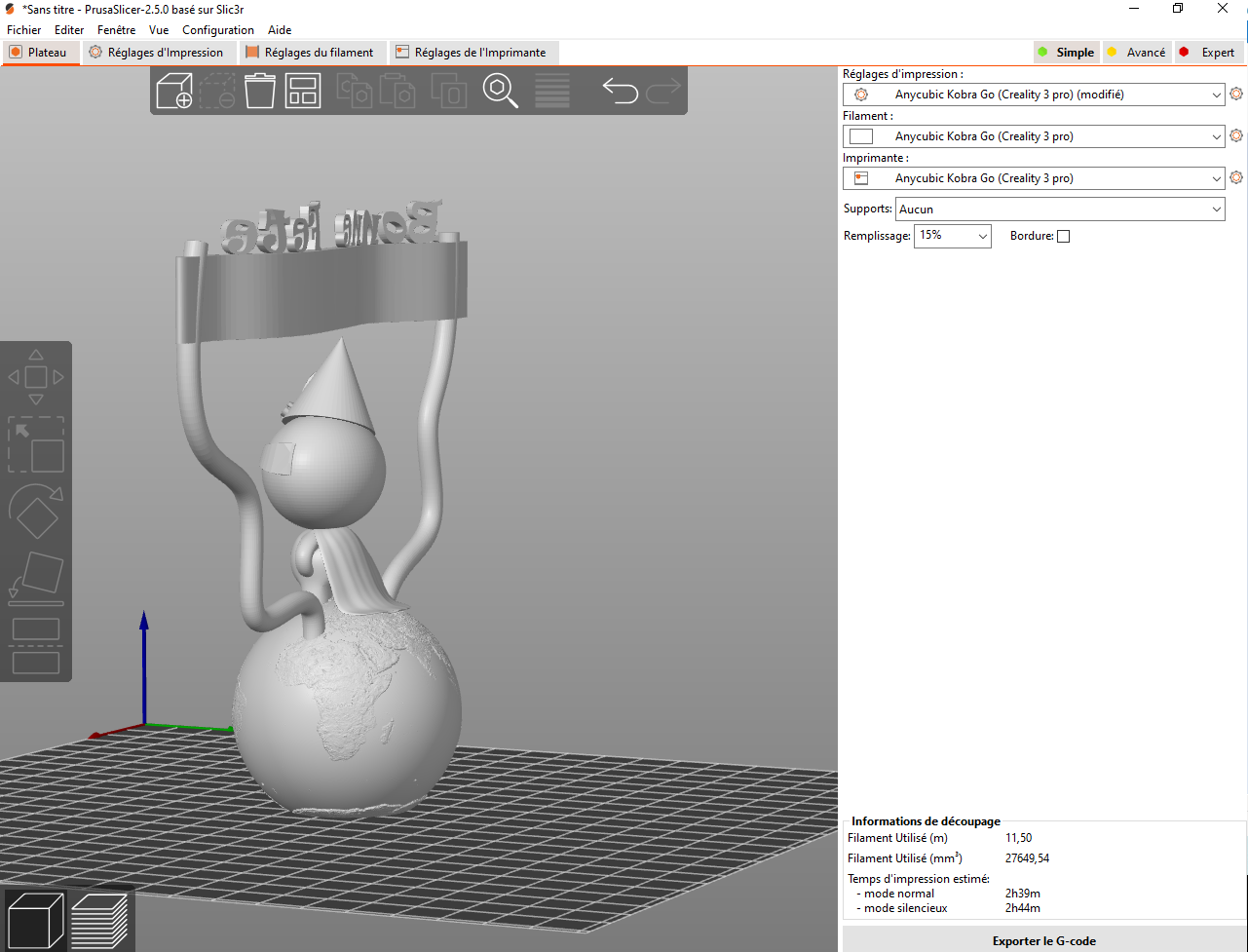Switch to the 3D editor view cube icon

[36, 921]
